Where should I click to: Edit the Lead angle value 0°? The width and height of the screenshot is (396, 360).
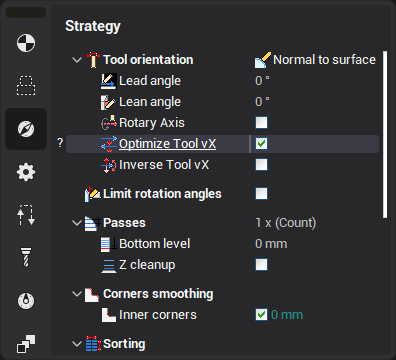click(x=262, y=81)
